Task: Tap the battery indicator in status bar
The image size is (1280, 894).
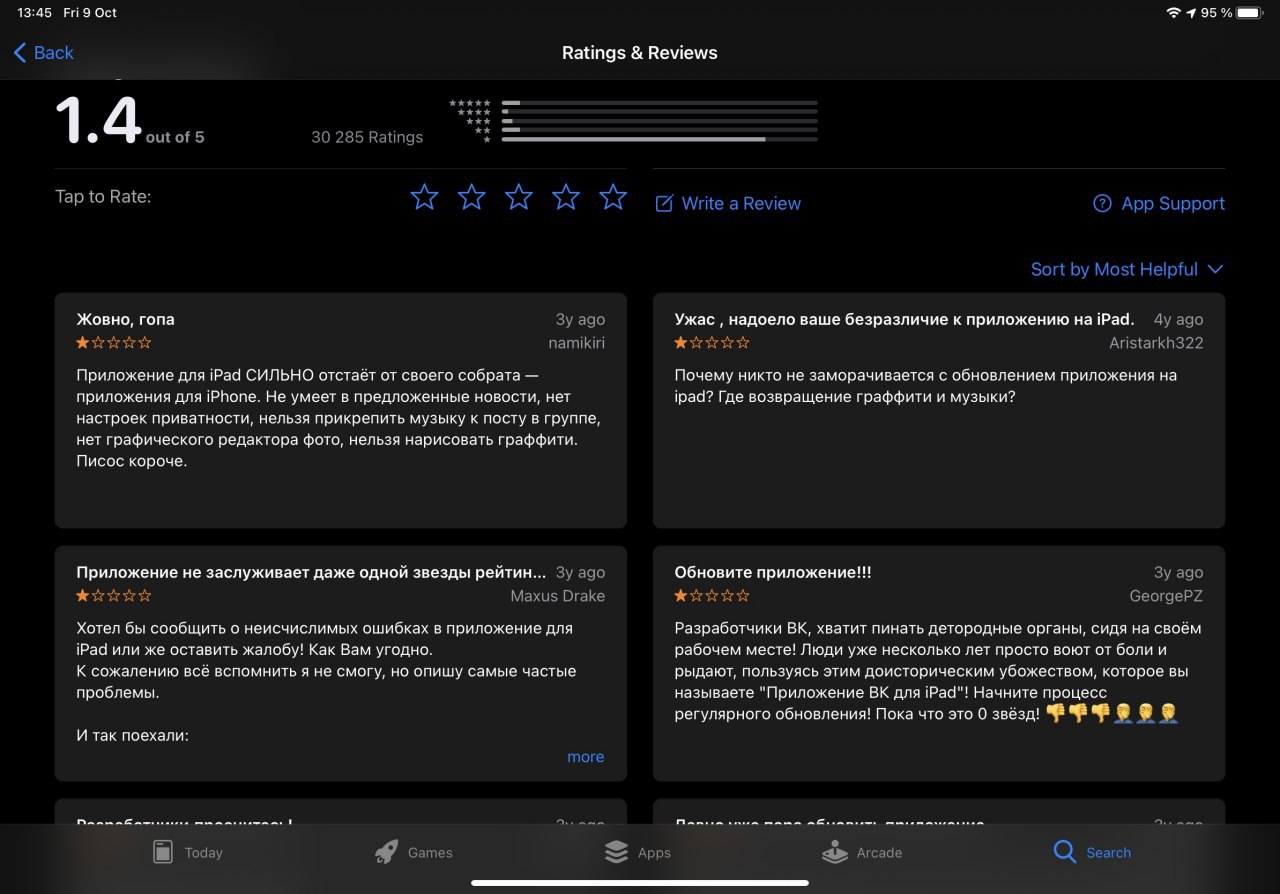Action: click(x=1249, y=13)
